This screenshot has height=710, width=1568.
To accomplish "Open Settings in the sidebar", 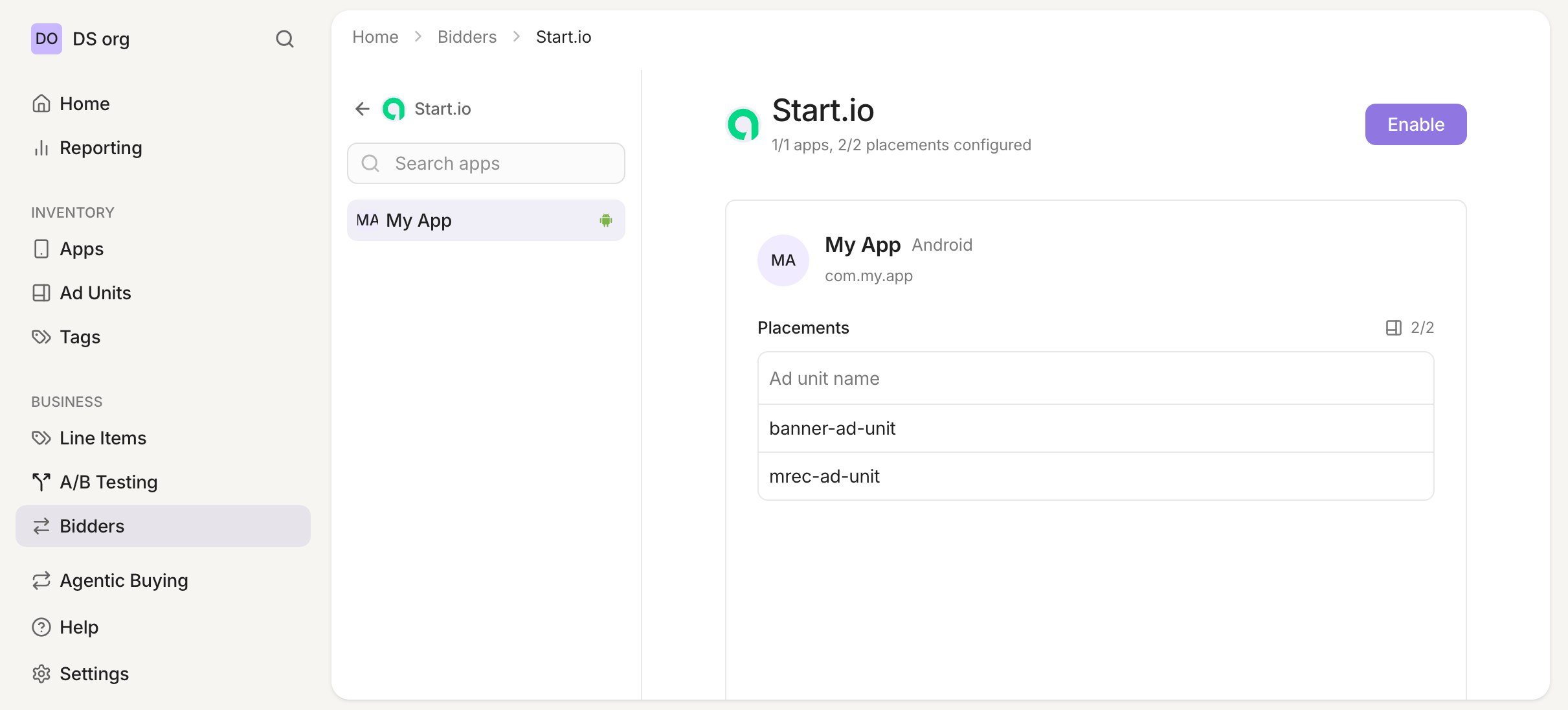I will 163,674.
